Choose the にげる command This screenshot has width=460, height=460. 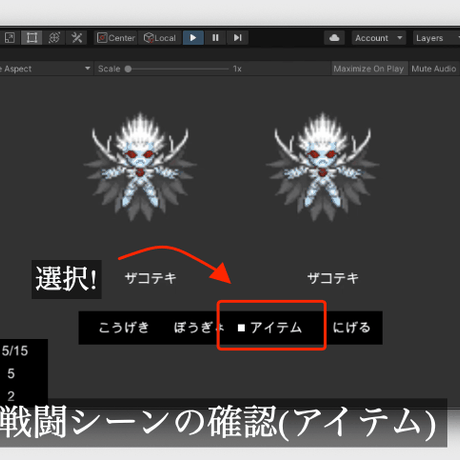[352, 327]
